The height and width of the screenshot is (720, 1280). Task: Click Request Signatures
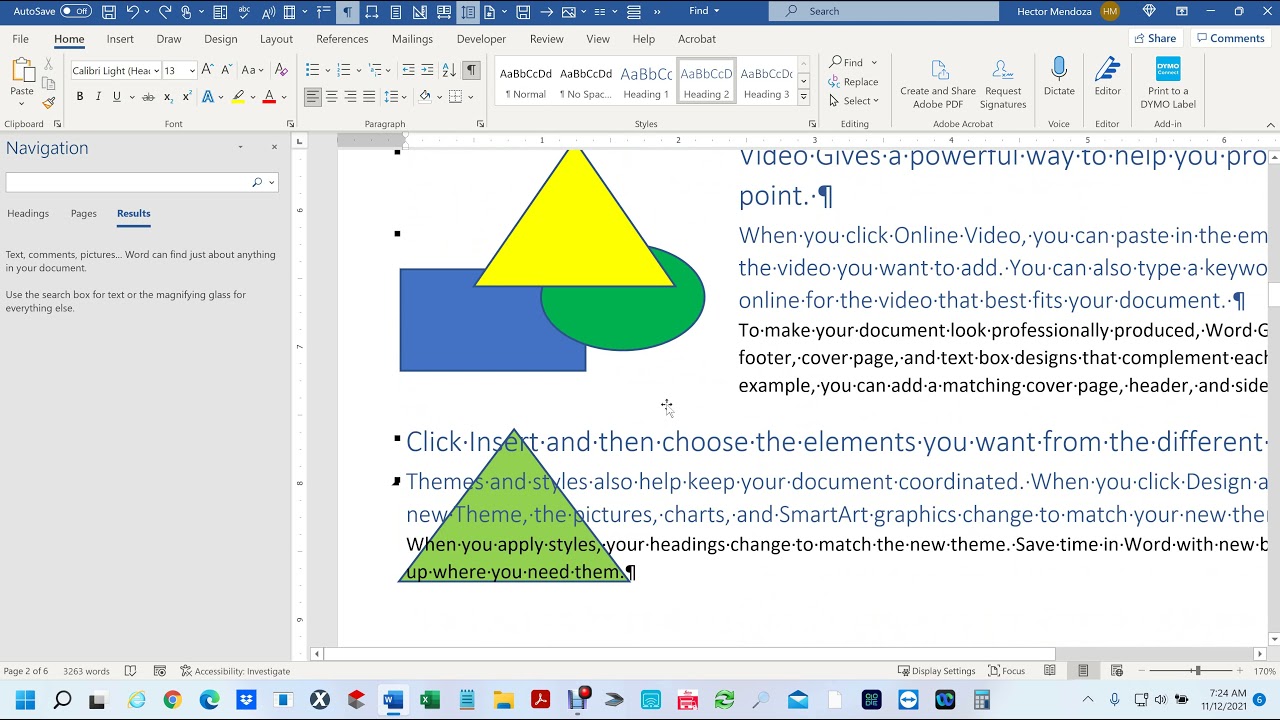tap(1003, 84)
